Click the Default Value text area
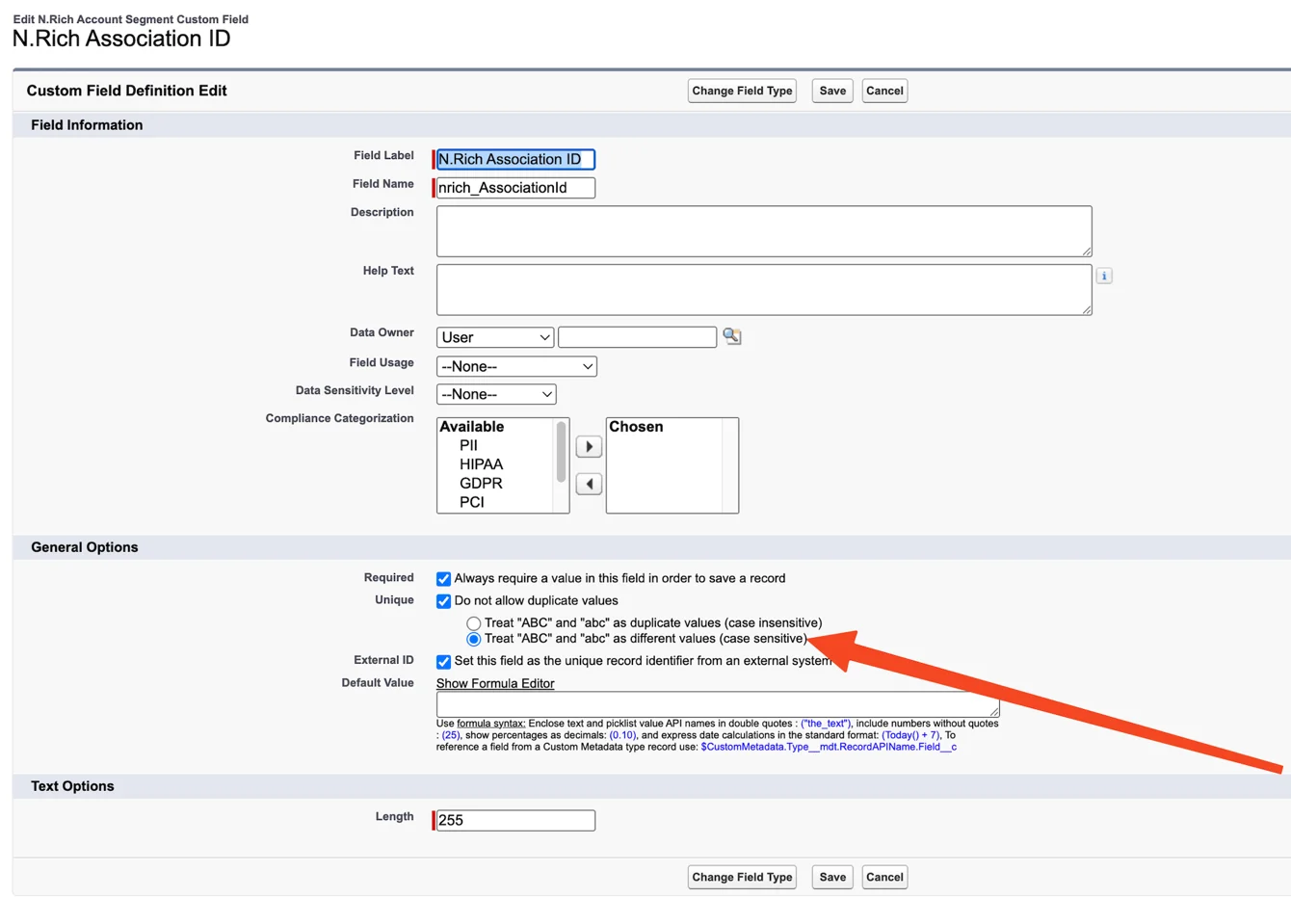 click(x=718, y=704)
